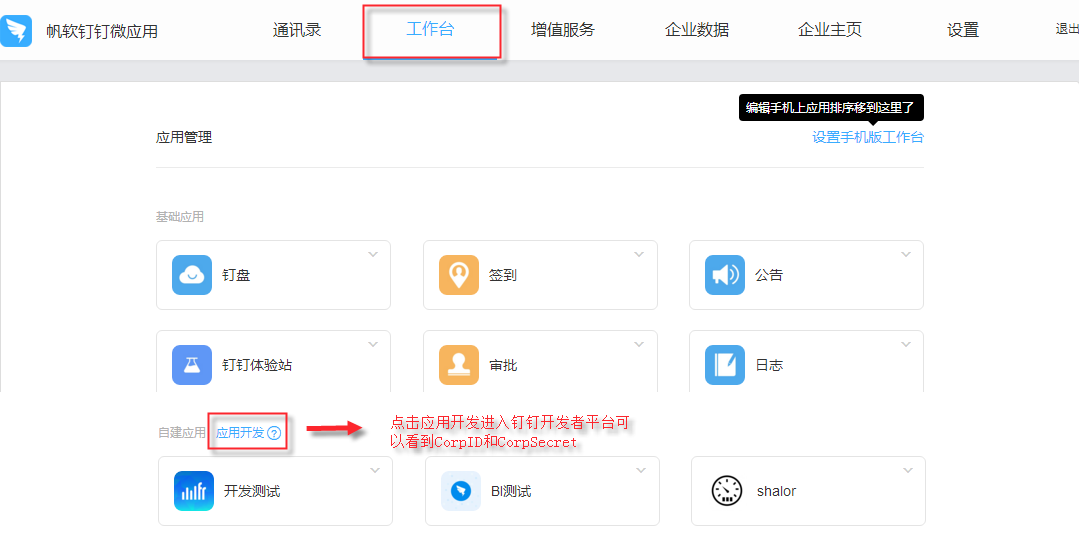Open the 日志 notebook icon
This screenshot has width=1079, height=535.
click(x=725, y=365)
